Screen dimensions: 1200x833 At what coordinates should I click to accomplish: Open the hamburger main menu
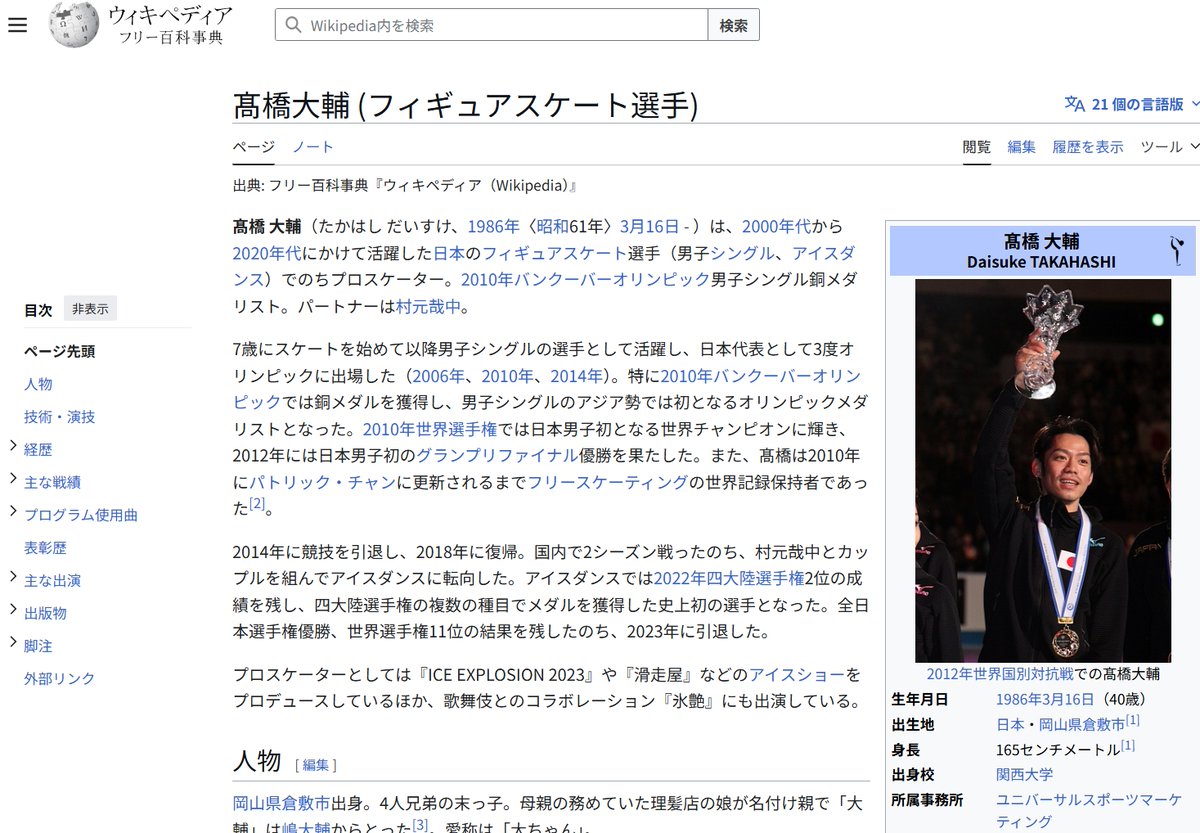pos(17,25)
